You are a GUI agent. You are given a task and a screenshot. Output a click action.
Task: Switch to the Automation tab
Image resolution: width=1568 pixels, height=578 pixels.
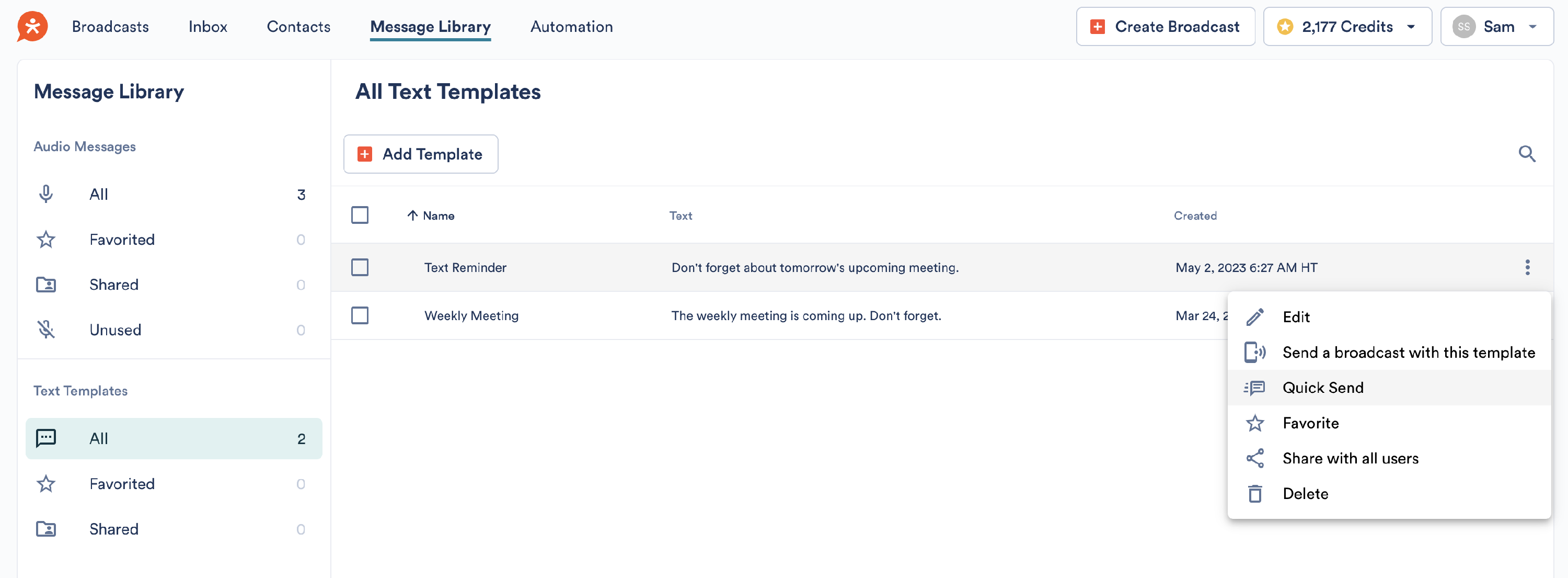(x=571, y=27)
